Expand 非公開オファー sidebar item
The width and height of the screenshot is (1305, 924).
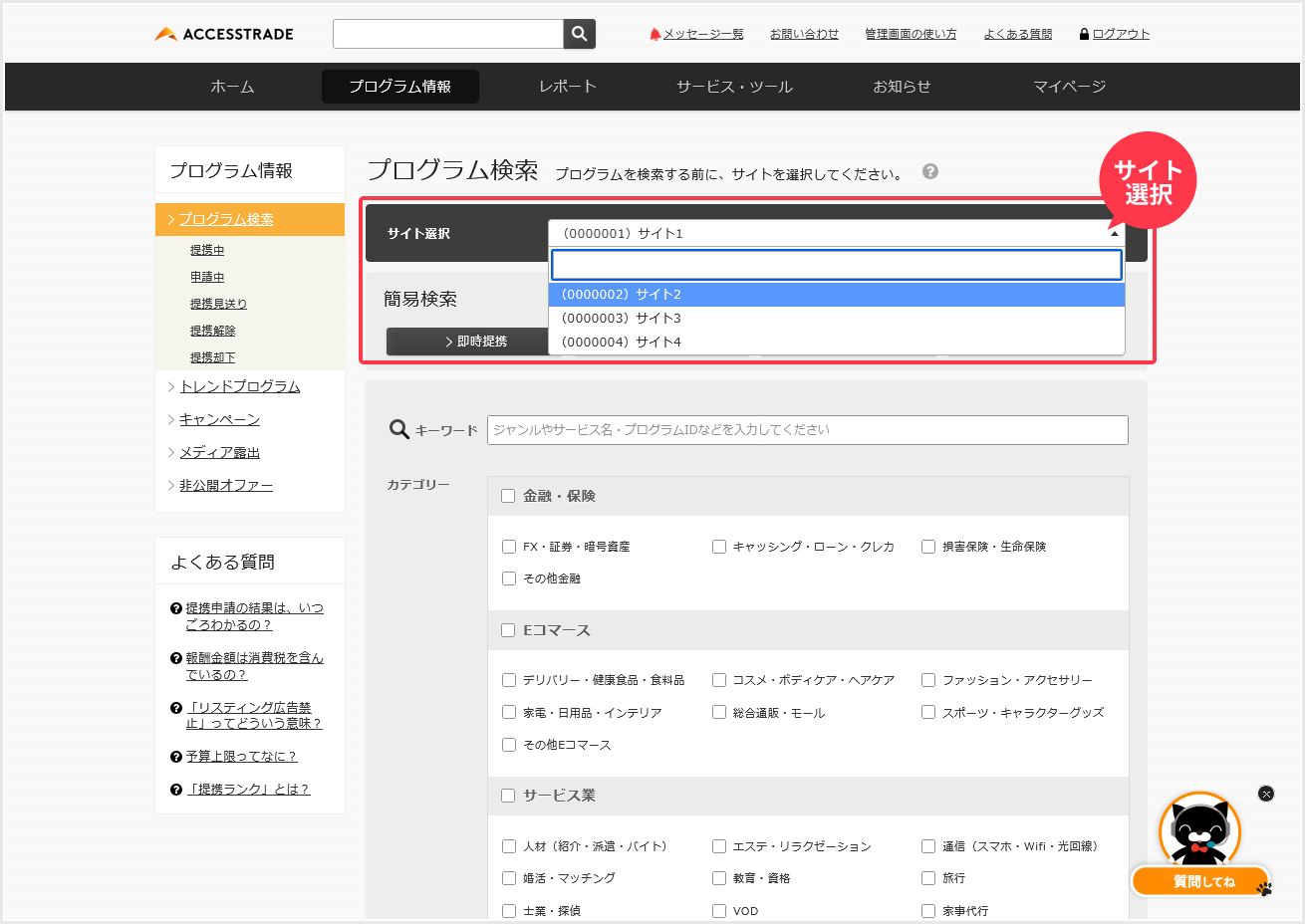(x=226, y=485)
